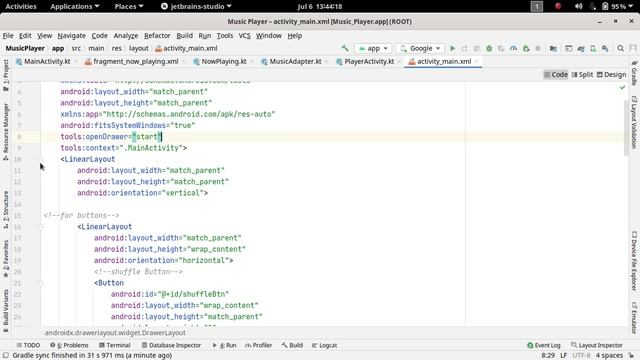Screen dimensions: 640x360
Task: Open the layout window icon in toolbar
Action: click(569, 48)
